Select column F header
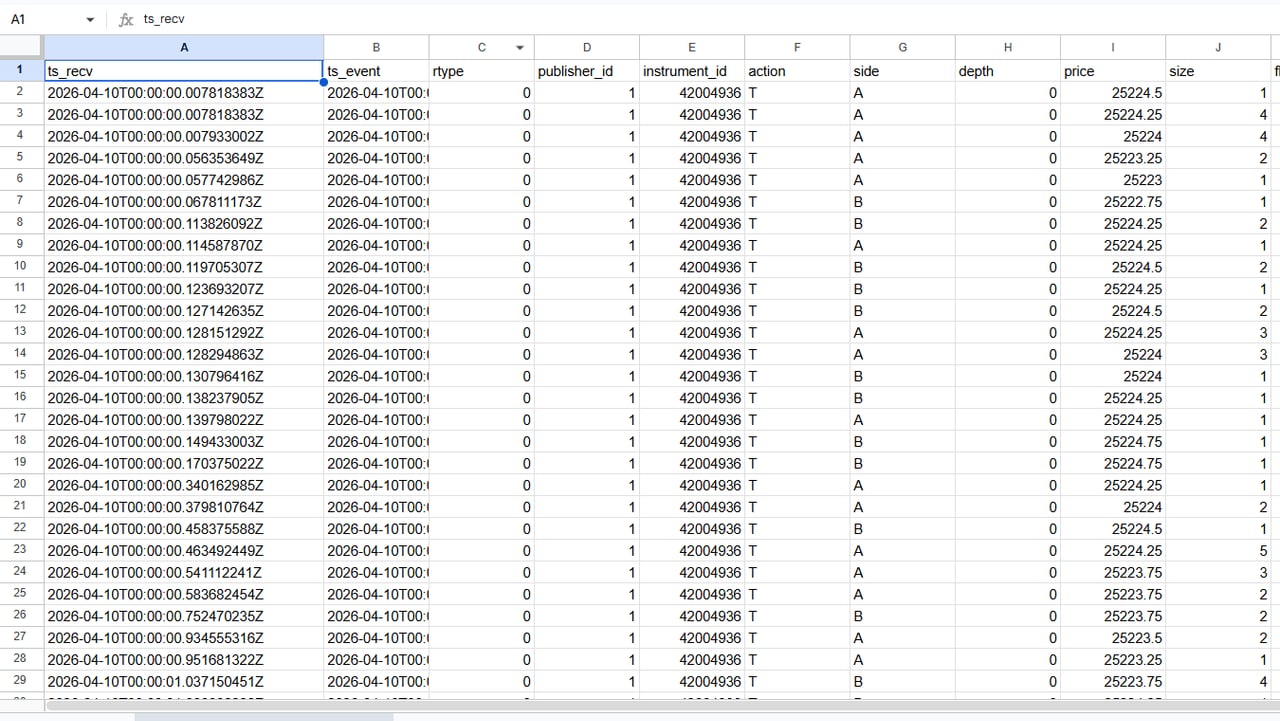The width and height of the screenshot is (1280, 721). [797, 47]
